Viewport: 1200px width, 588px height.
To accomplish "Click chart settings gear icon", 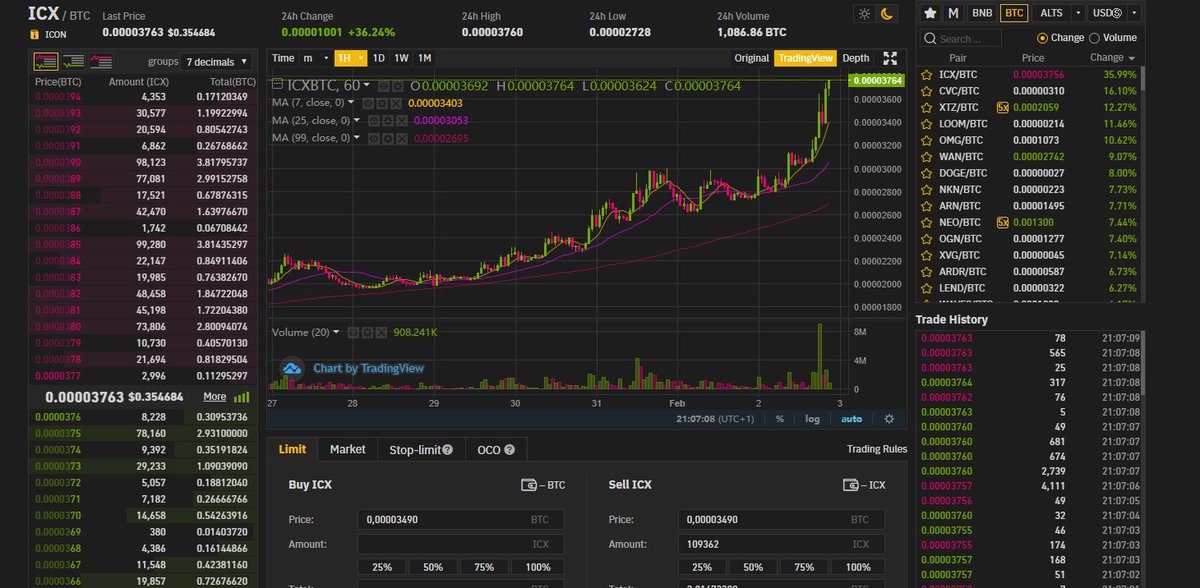I will (889, 419).
